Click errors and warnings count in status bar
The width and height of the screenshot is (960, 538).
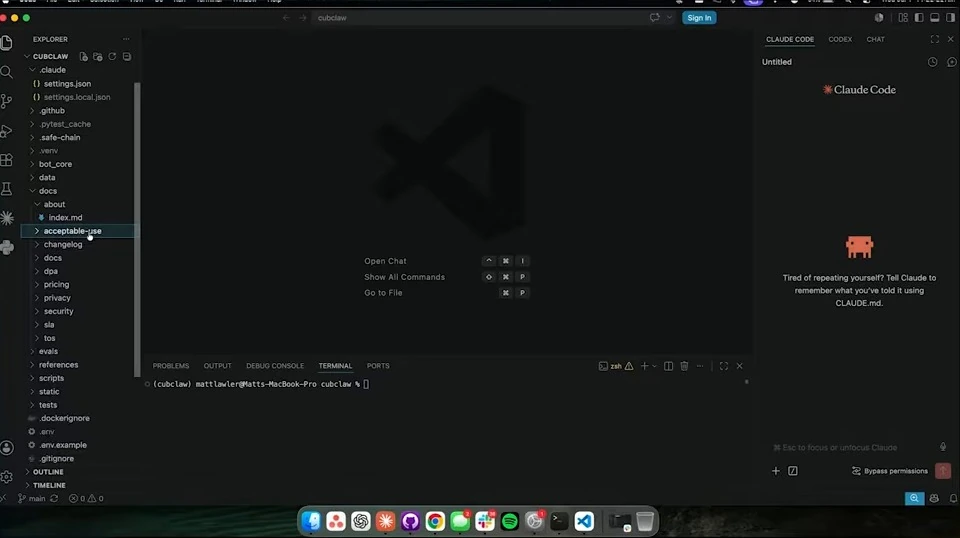coord(86,498)
